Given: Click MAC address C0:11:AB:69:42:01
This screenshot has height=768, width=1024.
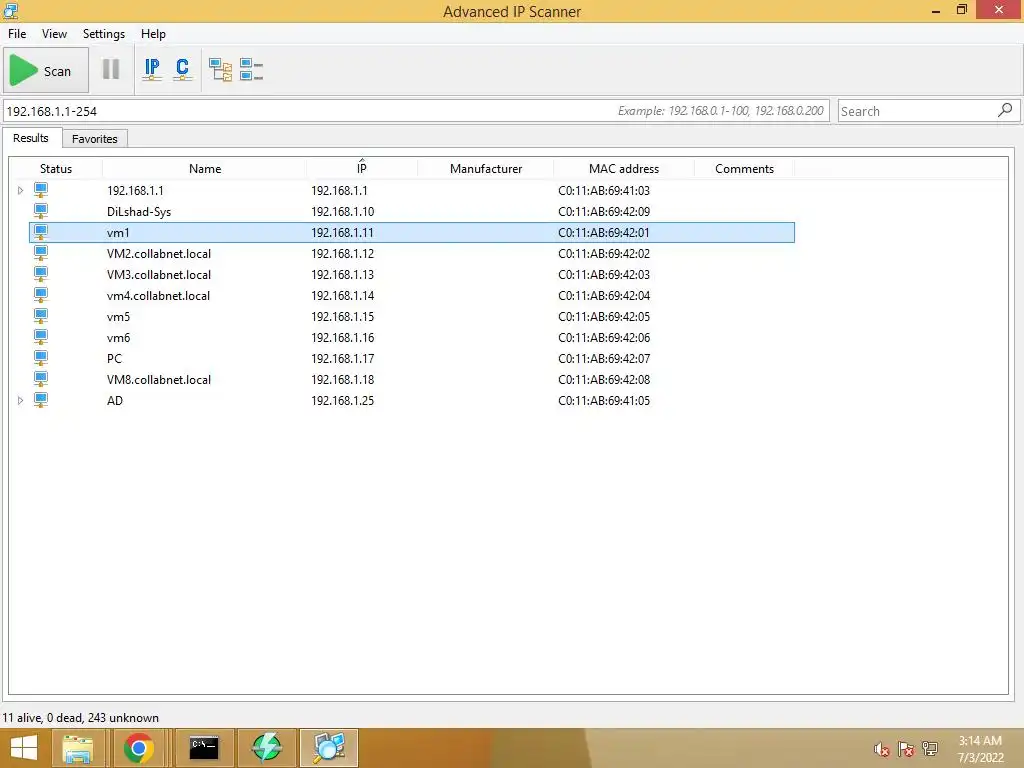Looking at the screenshot, I should point(603,232).
